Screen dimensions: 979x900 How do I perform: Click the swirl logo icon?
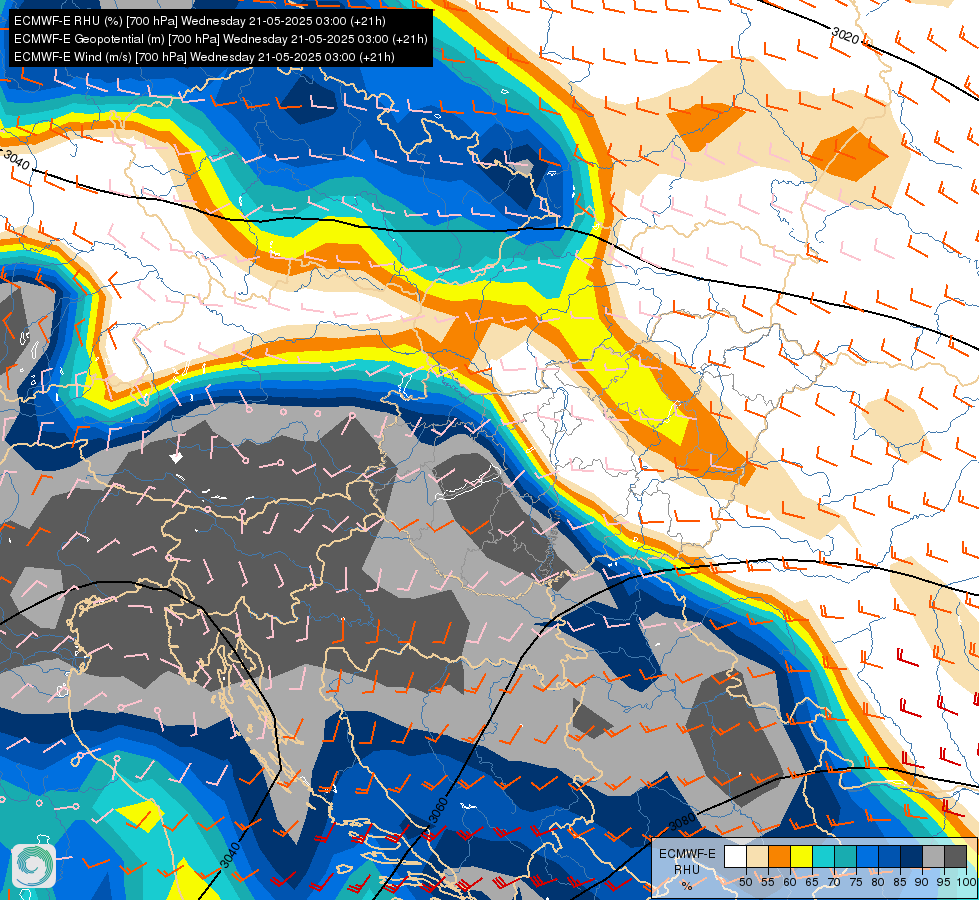coord(33,866)
